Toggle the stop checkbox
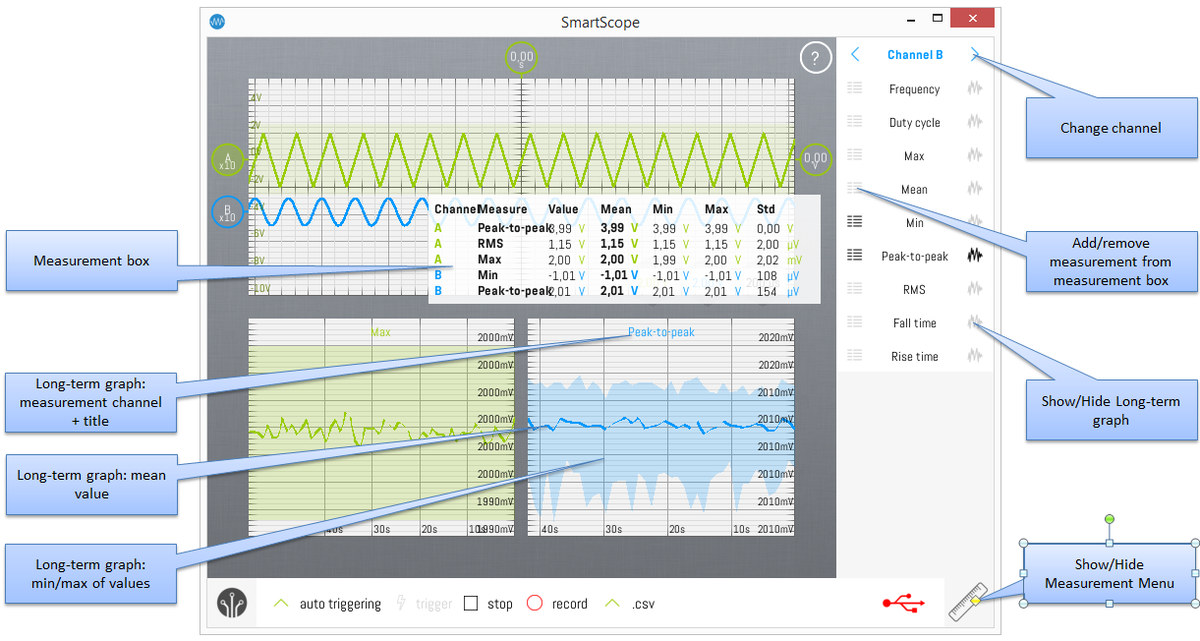The width and height of the screenshot is (1200, 641). (471, 604)
